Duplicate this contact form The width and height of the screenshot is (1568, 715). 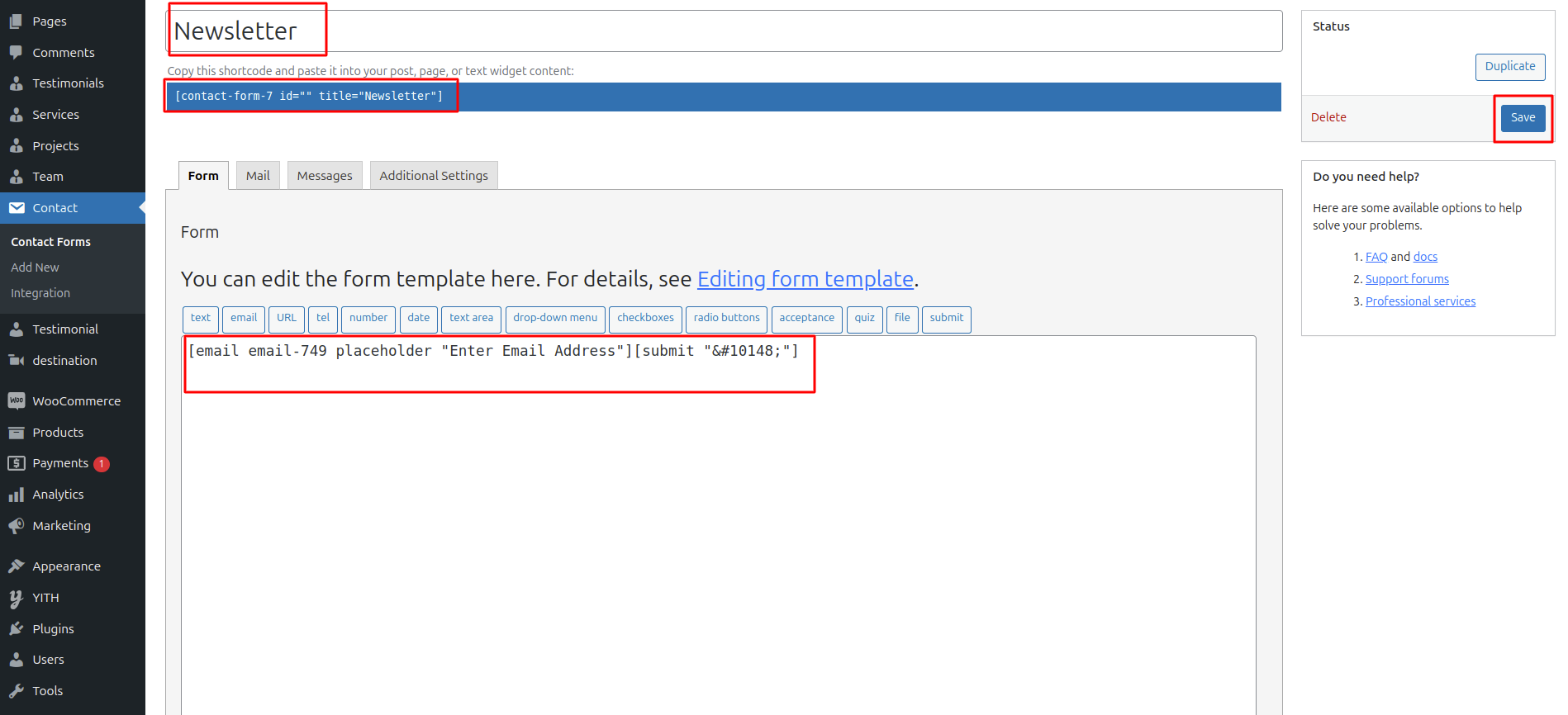[1510, 67]
